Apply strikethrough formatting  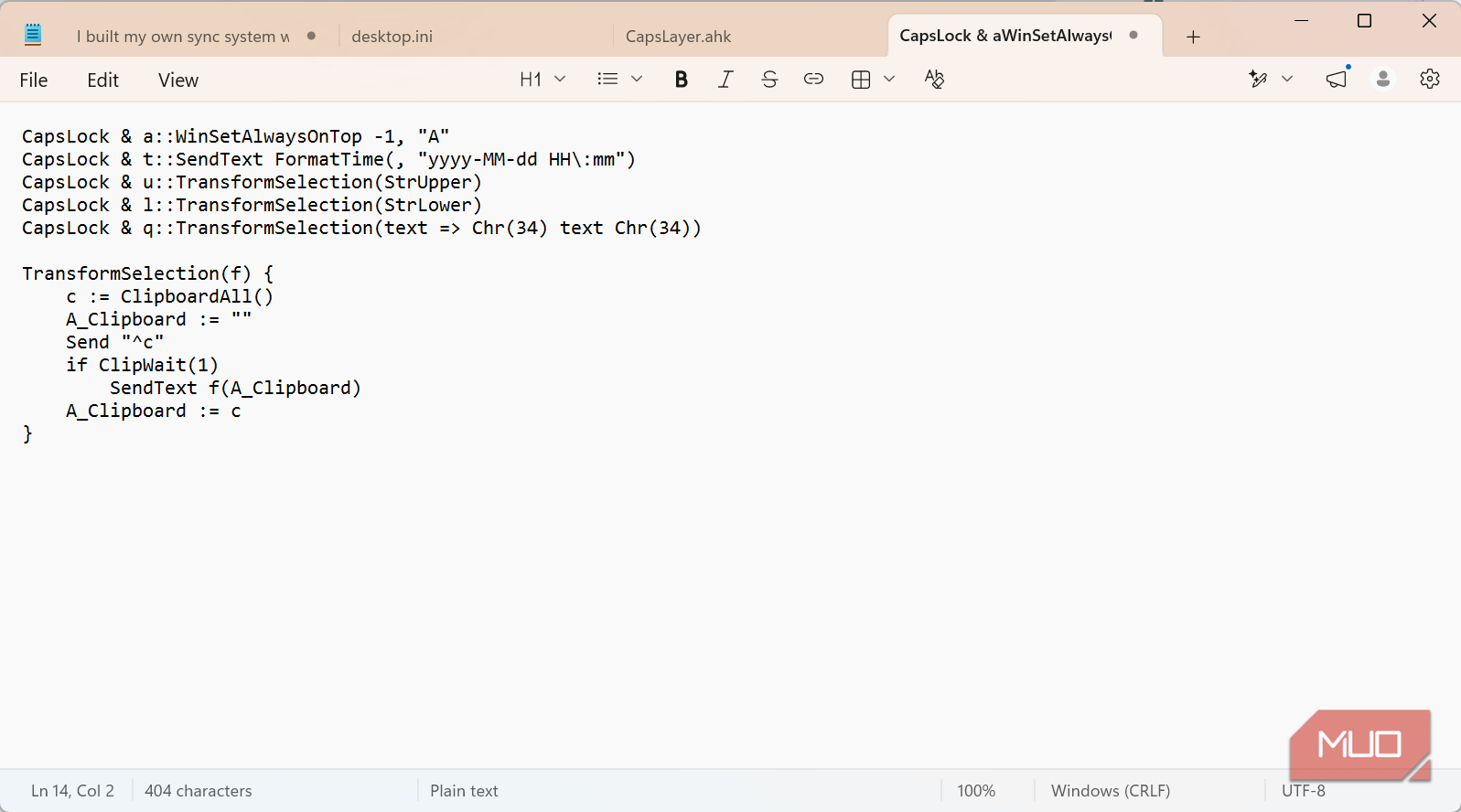(x=769, y=80)
